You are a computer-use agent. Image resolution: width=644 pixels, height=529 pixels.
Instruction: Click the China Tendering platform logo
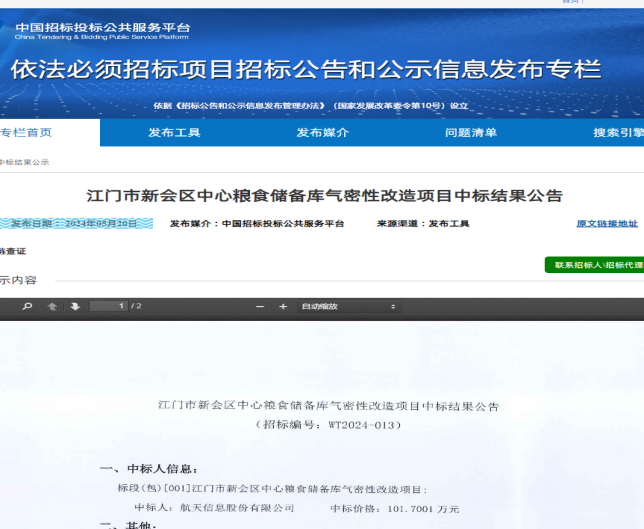[x=100, y=31]
